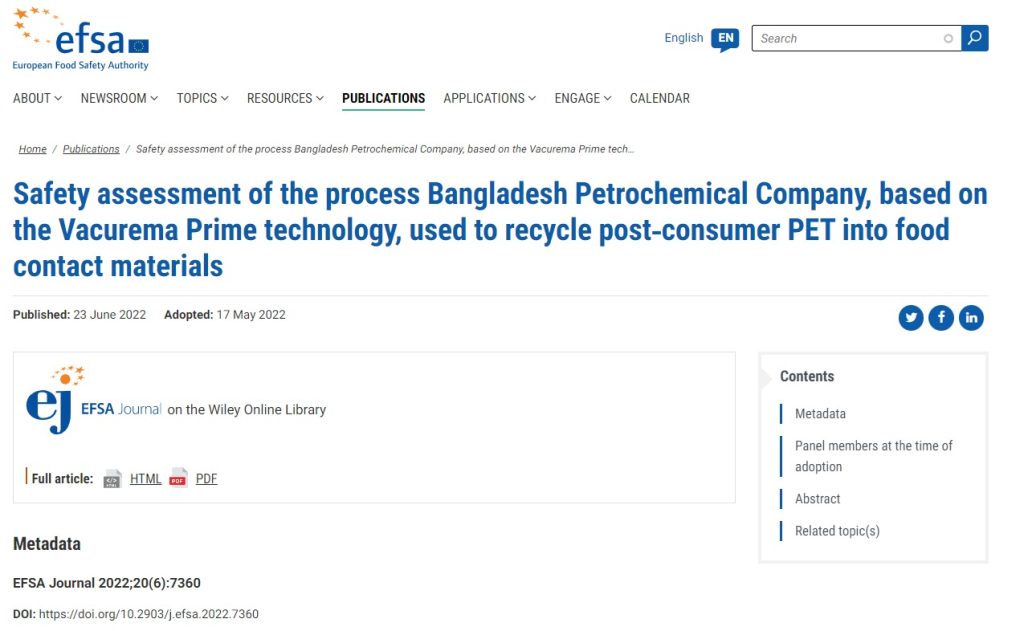The image size is (1024, 631).
Task: Click the EFSA logo
Action: click(80, 40)
